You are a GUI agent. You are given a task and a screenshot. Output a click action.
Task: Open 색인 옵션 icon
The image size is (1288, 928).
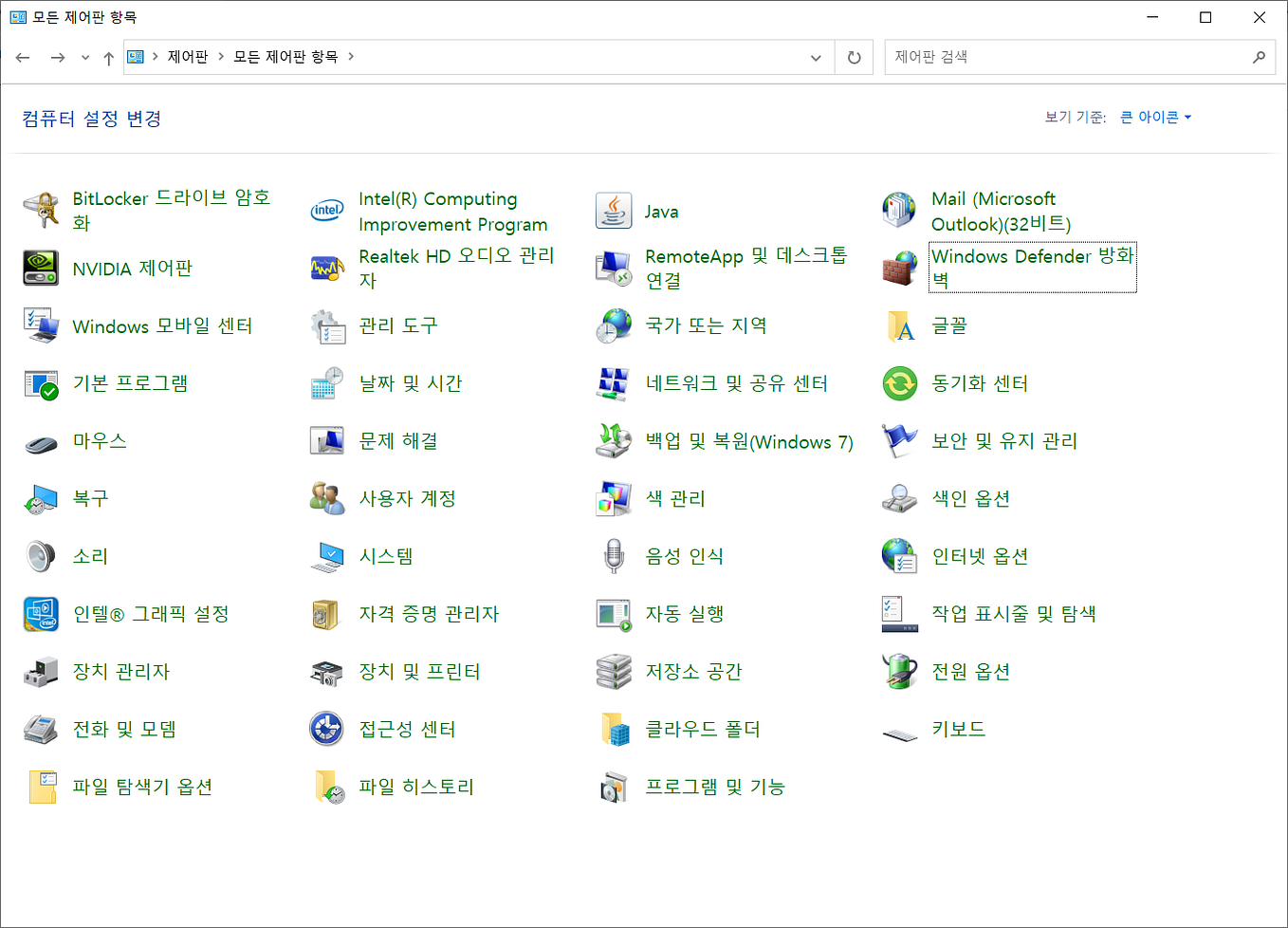(899, 498)
